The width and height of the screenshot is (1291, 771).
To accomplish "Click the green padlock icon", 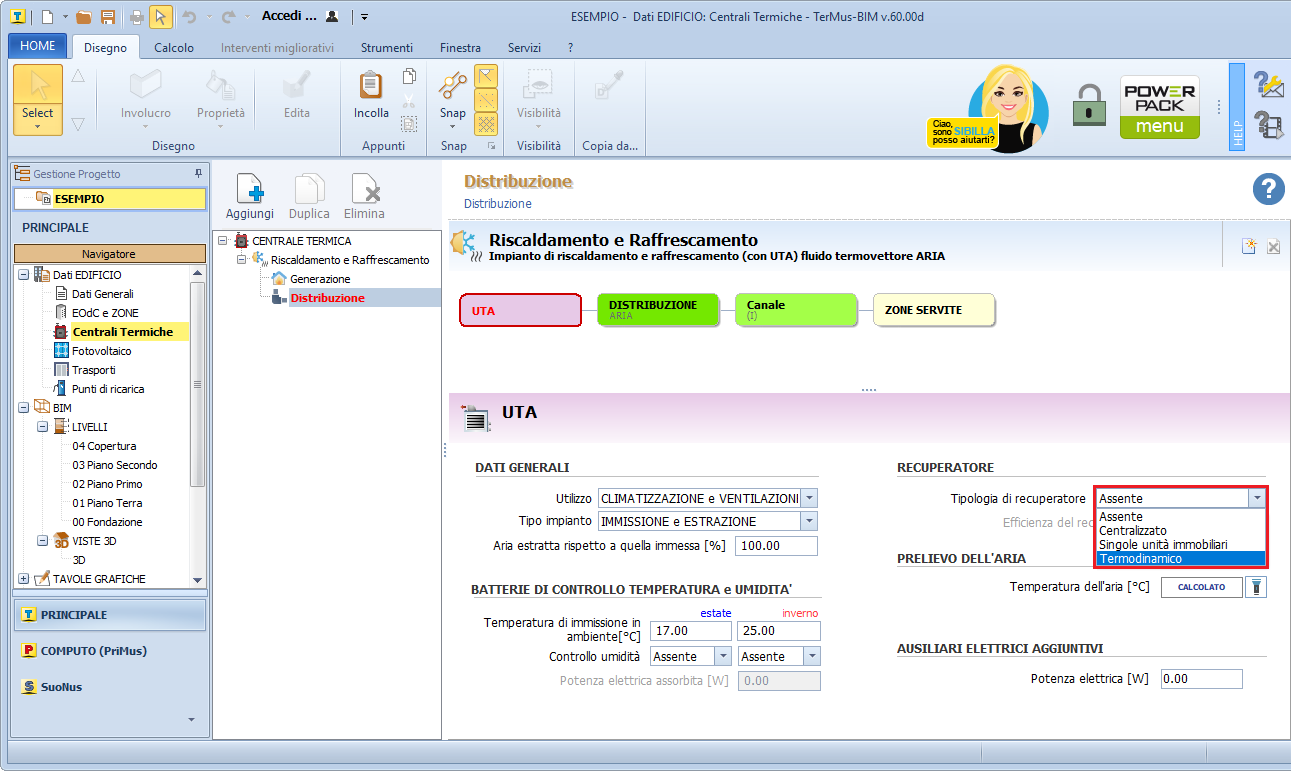I will click(x=1088, y=106).
